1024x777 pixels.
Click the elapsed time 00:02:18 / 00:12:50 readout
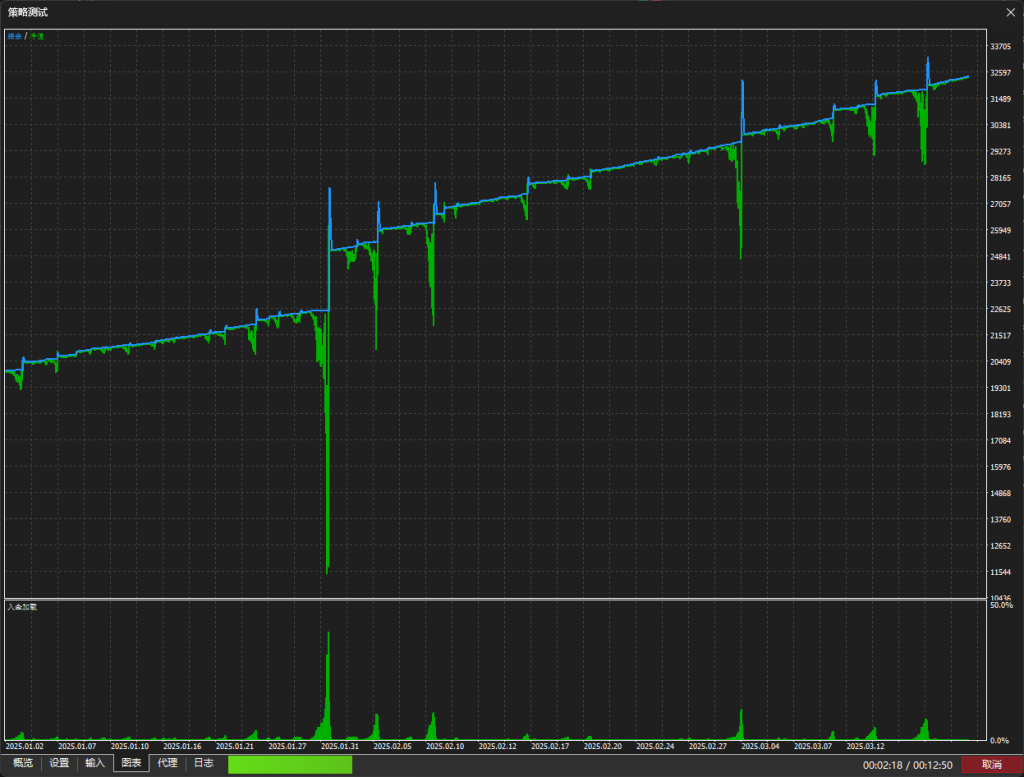pos(907,764)
